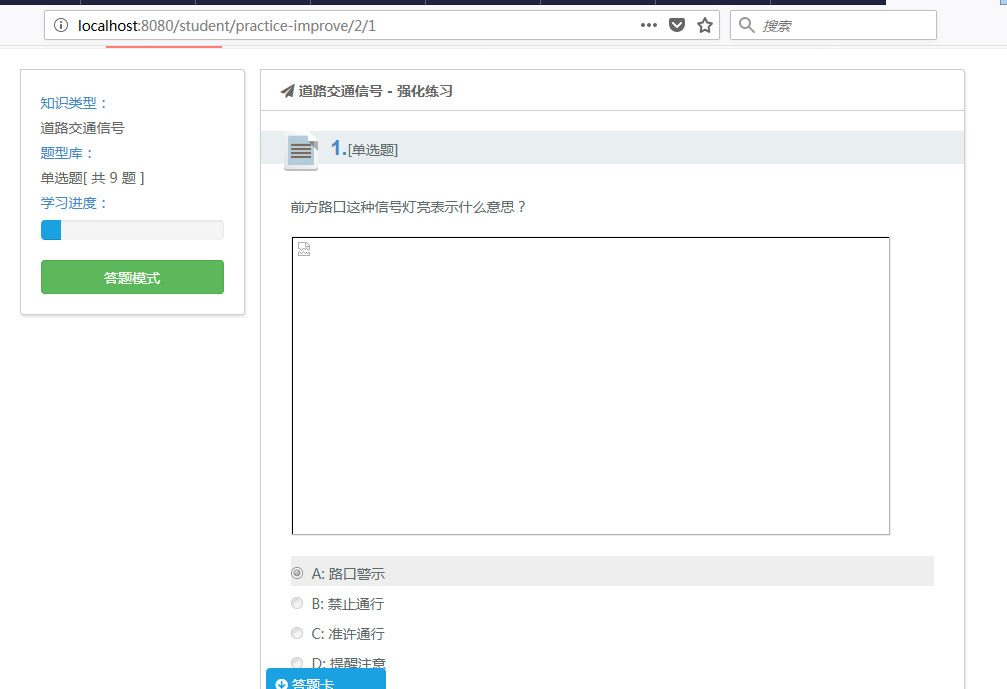Image resolution: width=1007 pixels, height=689 pixels.
Task: Click the magnifier icon in search box
Action: [x=746, y=25]
